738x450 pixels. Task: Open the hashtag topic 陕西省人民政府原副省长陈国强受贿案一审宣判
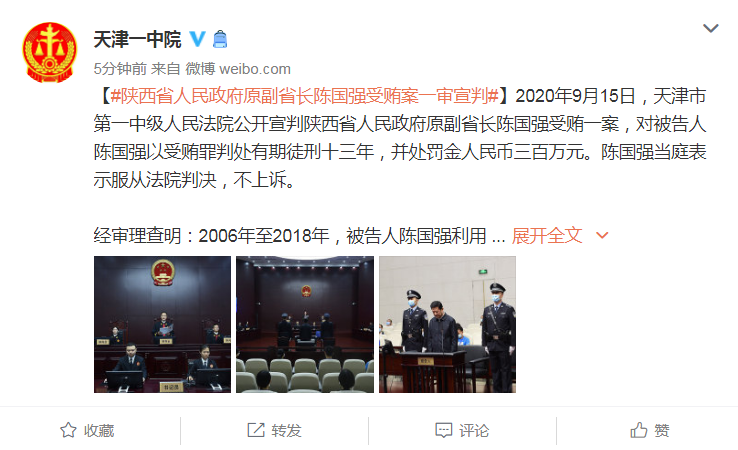pos(305,96)
